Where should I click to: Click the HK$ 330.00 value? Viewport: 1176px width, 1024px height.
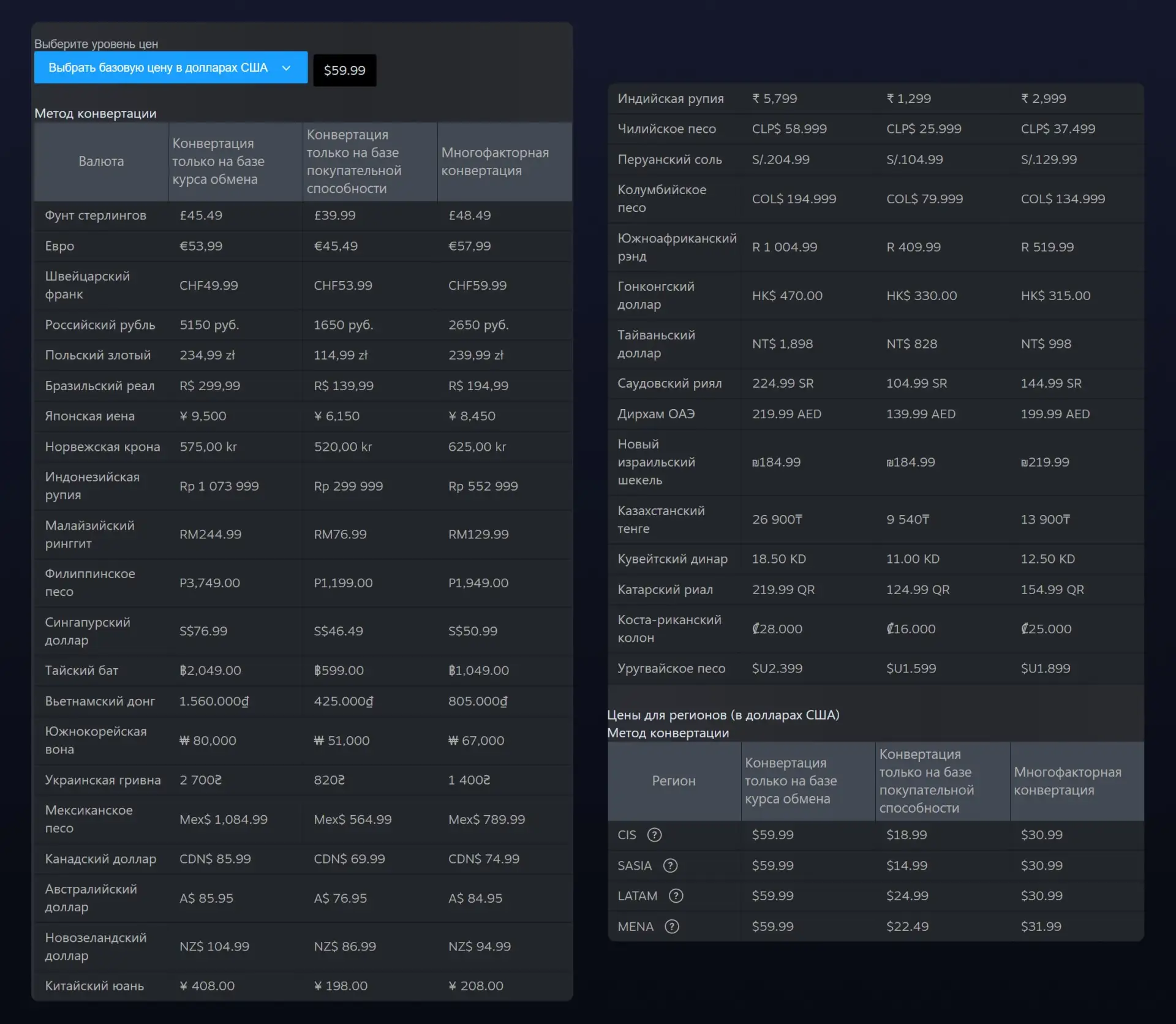tap(921, 296)
